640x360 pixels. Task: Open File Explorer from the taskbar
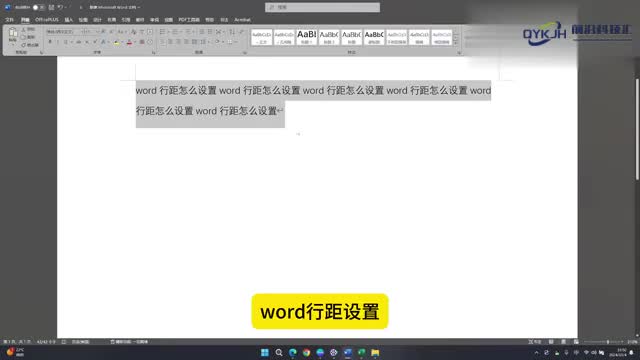click(x=375, y=352)
